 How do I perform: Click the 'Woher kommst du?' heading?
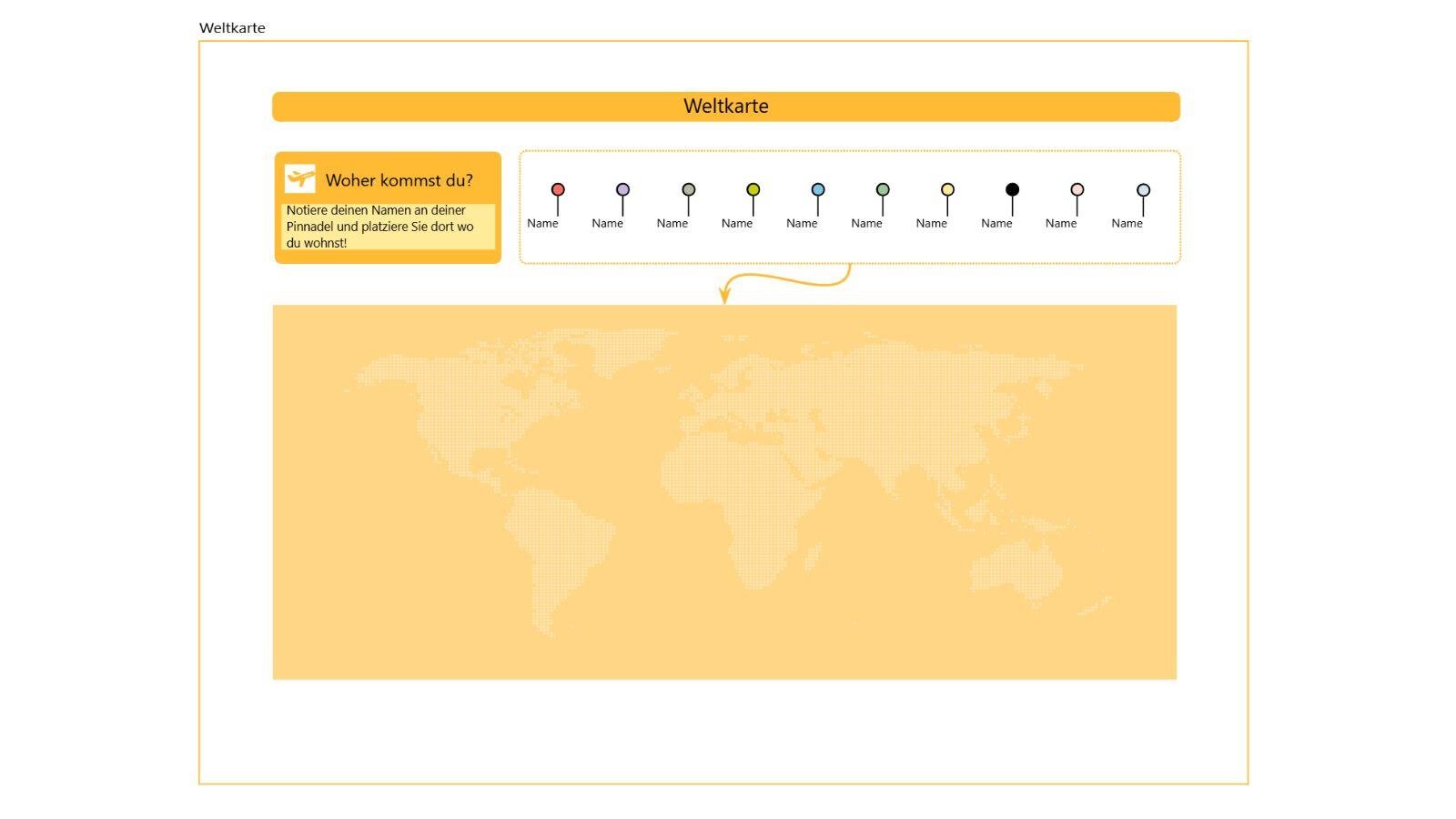(399, 180)
